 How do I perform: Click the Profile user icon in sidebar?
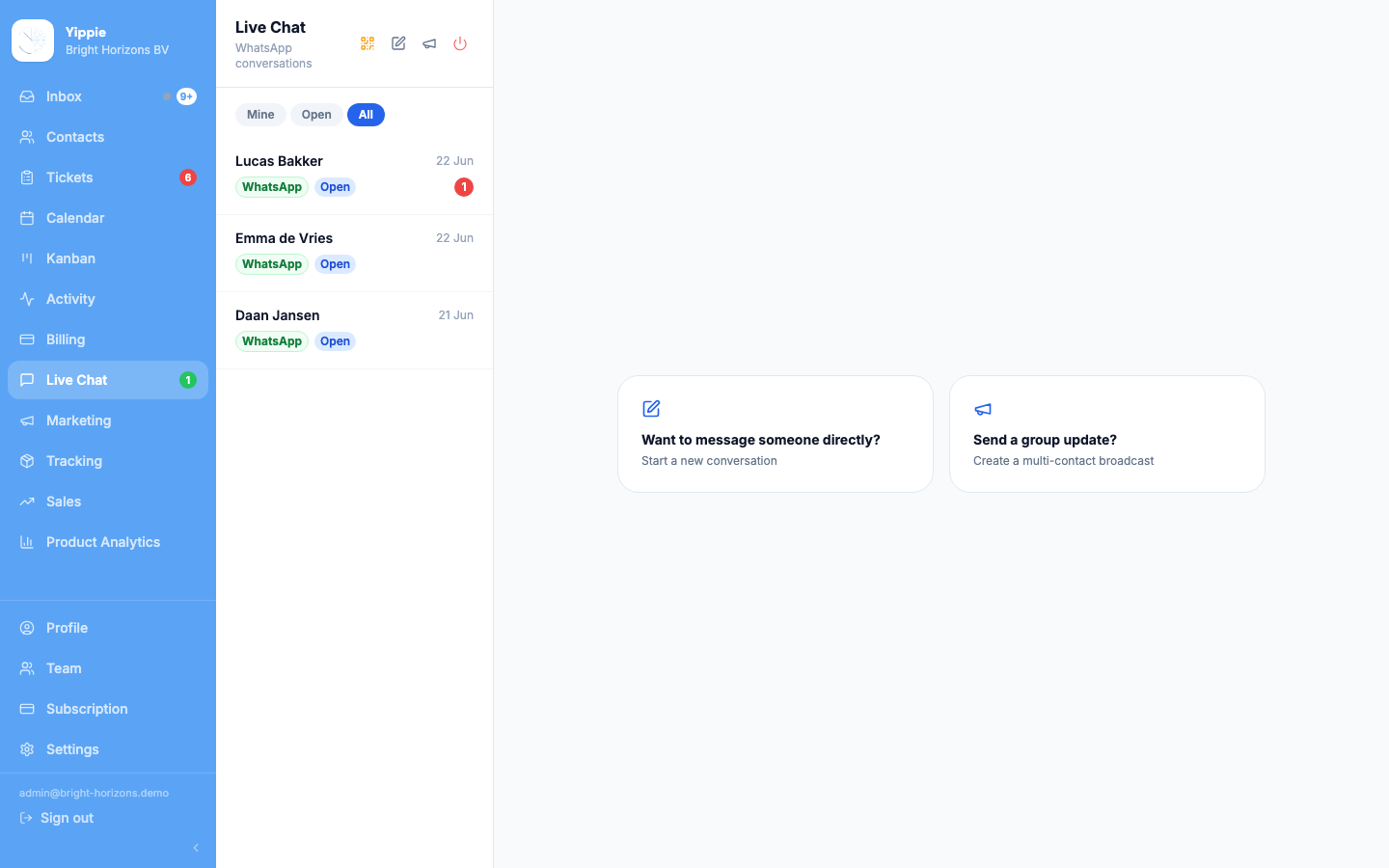point(27,628)
